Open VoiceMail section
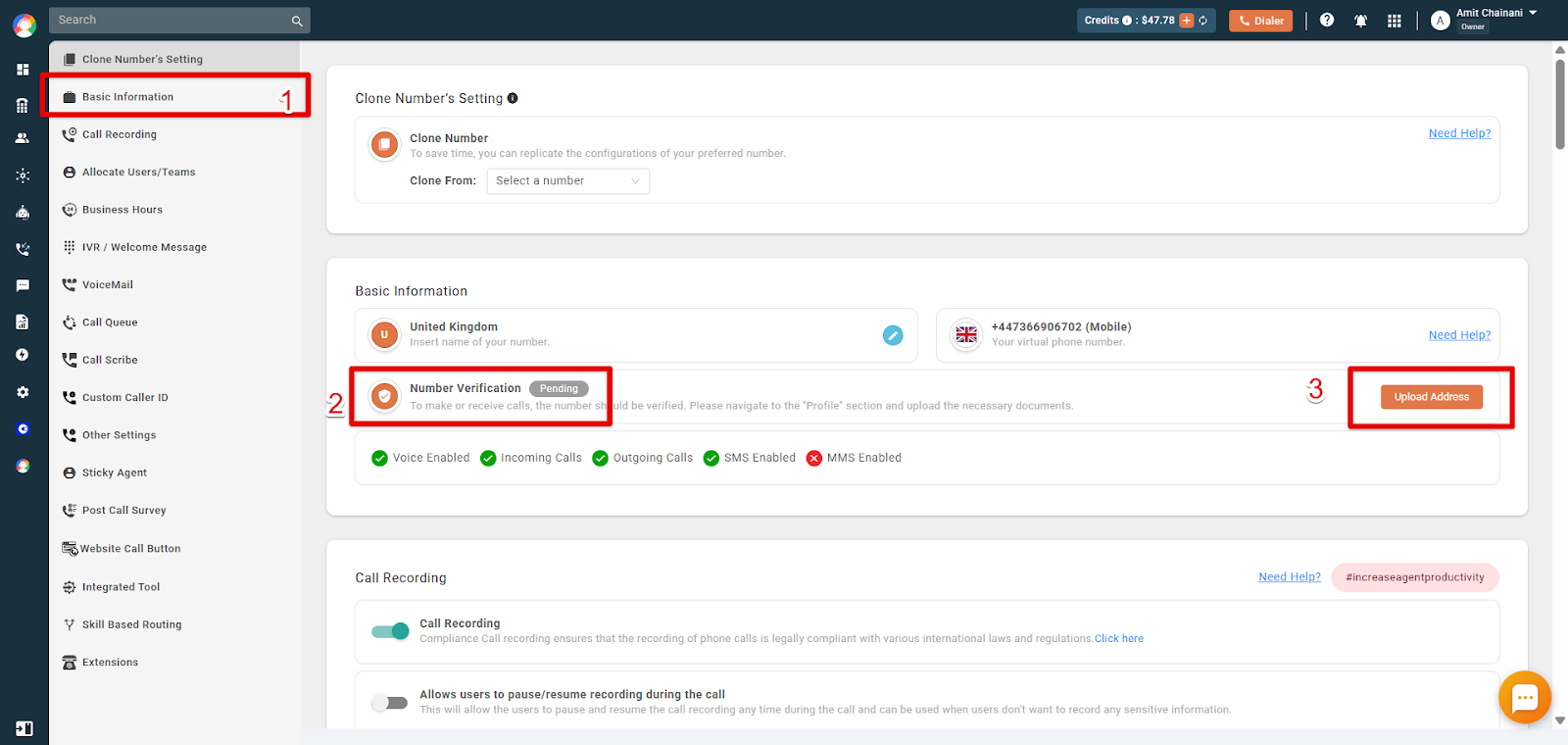Screen dimensions: 1568x745 click(x=174, y=285)
